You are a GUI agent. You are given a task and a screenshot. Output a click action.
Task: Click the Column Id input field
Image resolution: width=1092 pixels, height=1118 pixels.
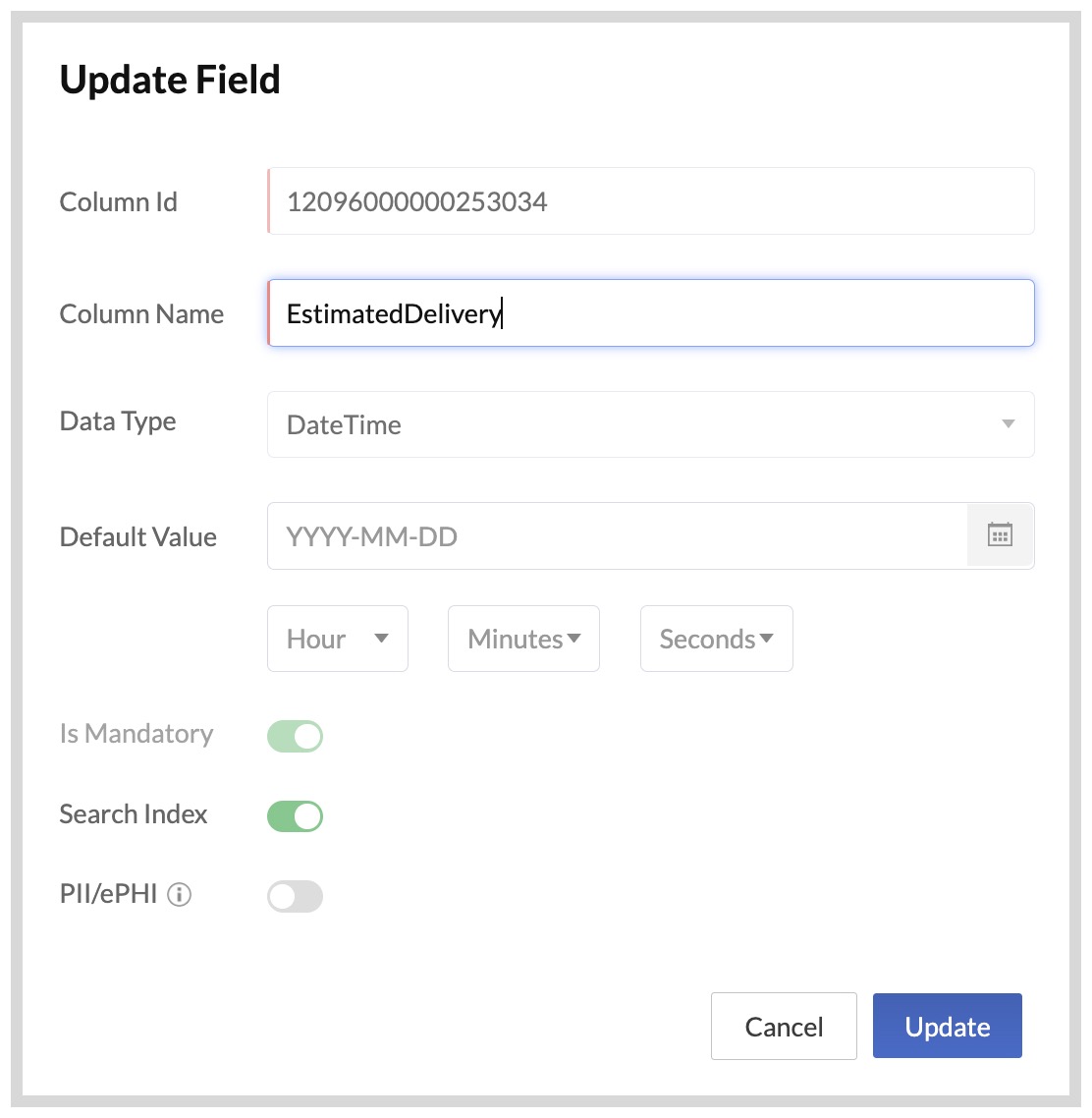[650, 200]
